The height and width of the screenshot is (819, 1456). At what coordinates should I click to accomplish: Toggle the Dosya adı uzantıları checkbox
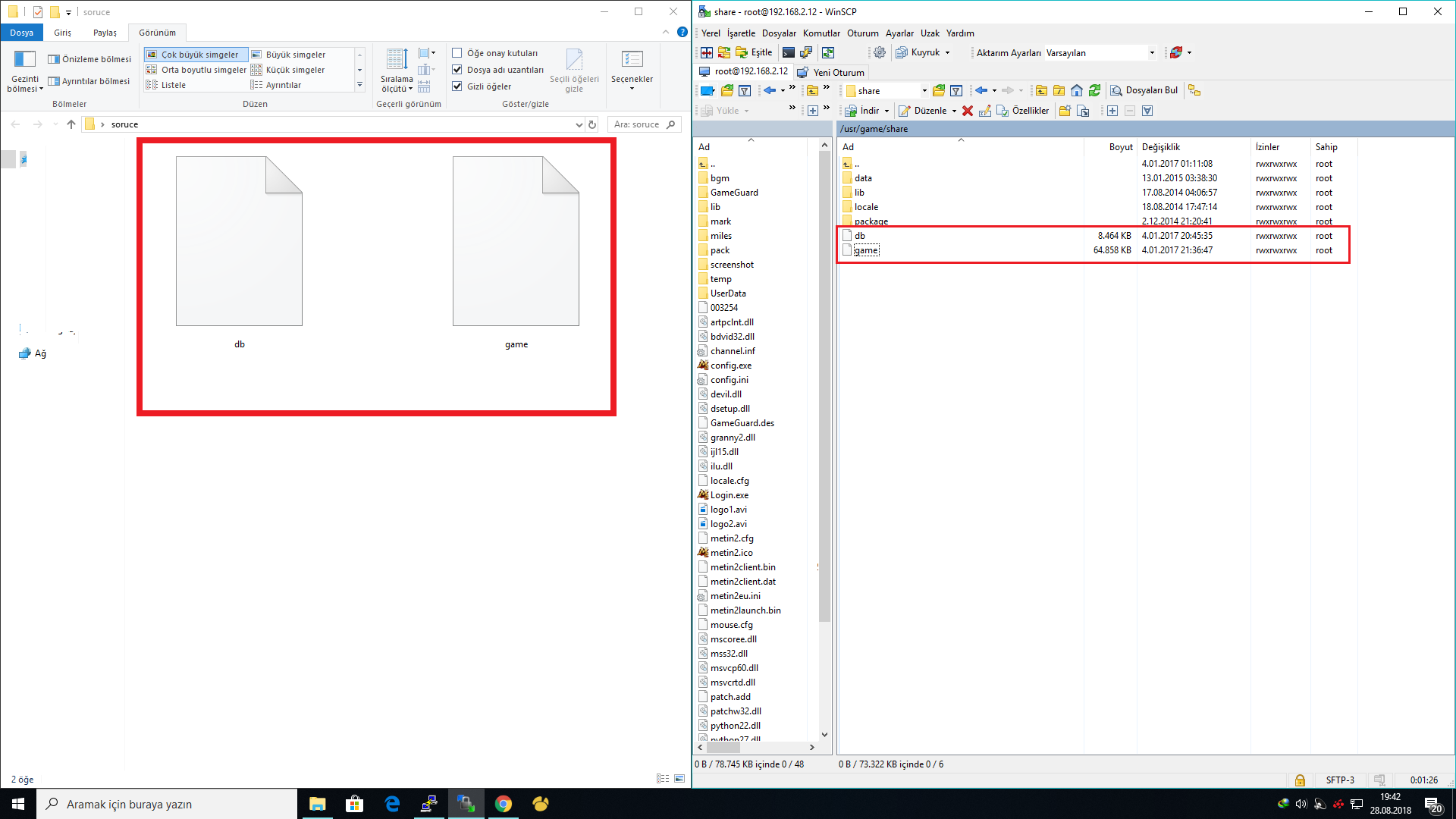pos(457,70)
